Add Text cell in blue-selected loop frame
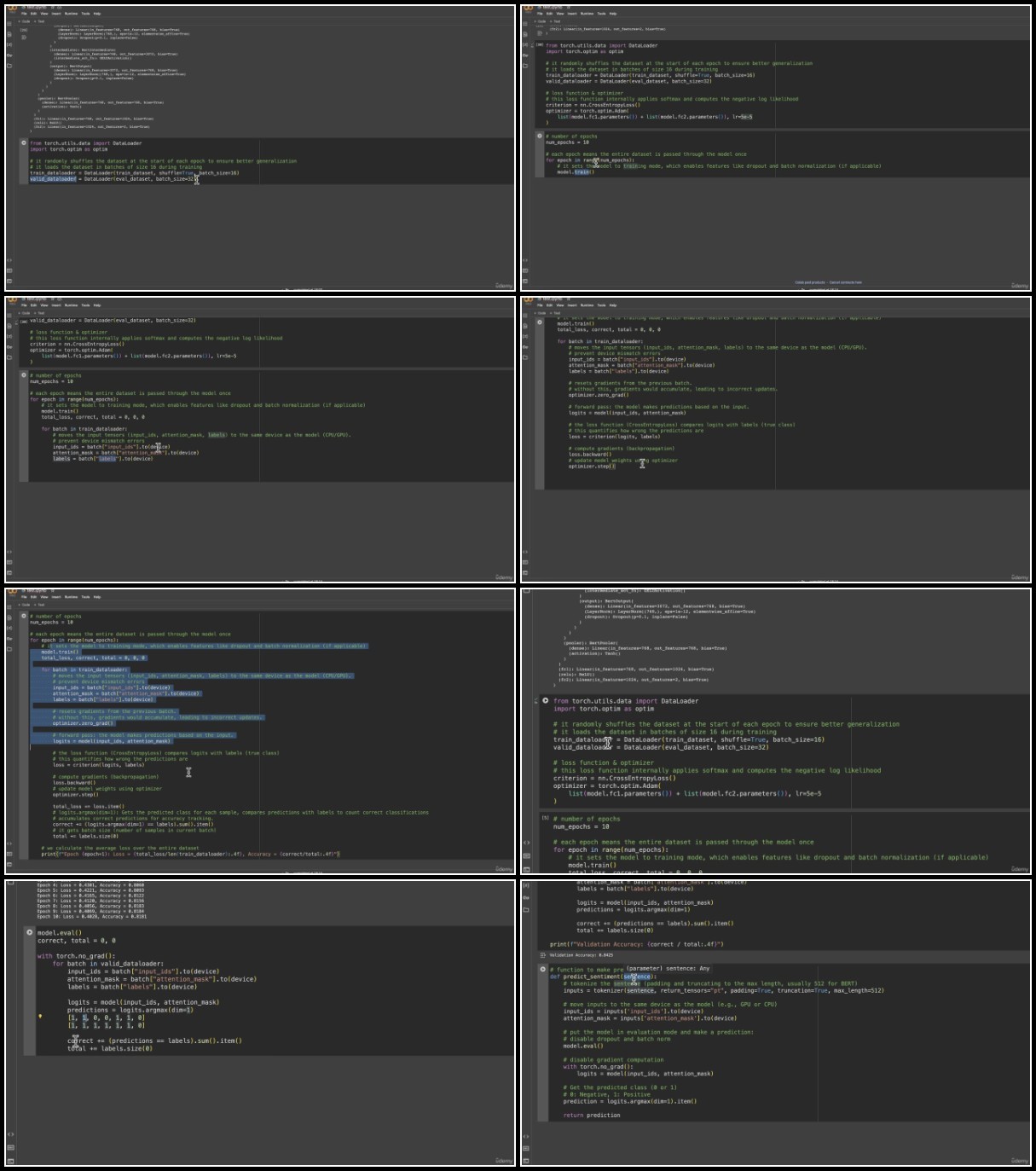This screenshot has width=1036, height=1171. [x=40, y=605]
